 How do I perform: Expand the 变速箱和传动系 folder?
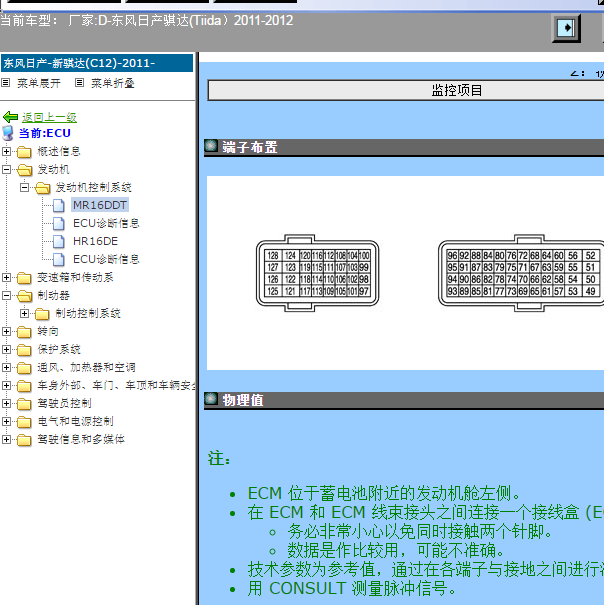(x=6, y=277)
